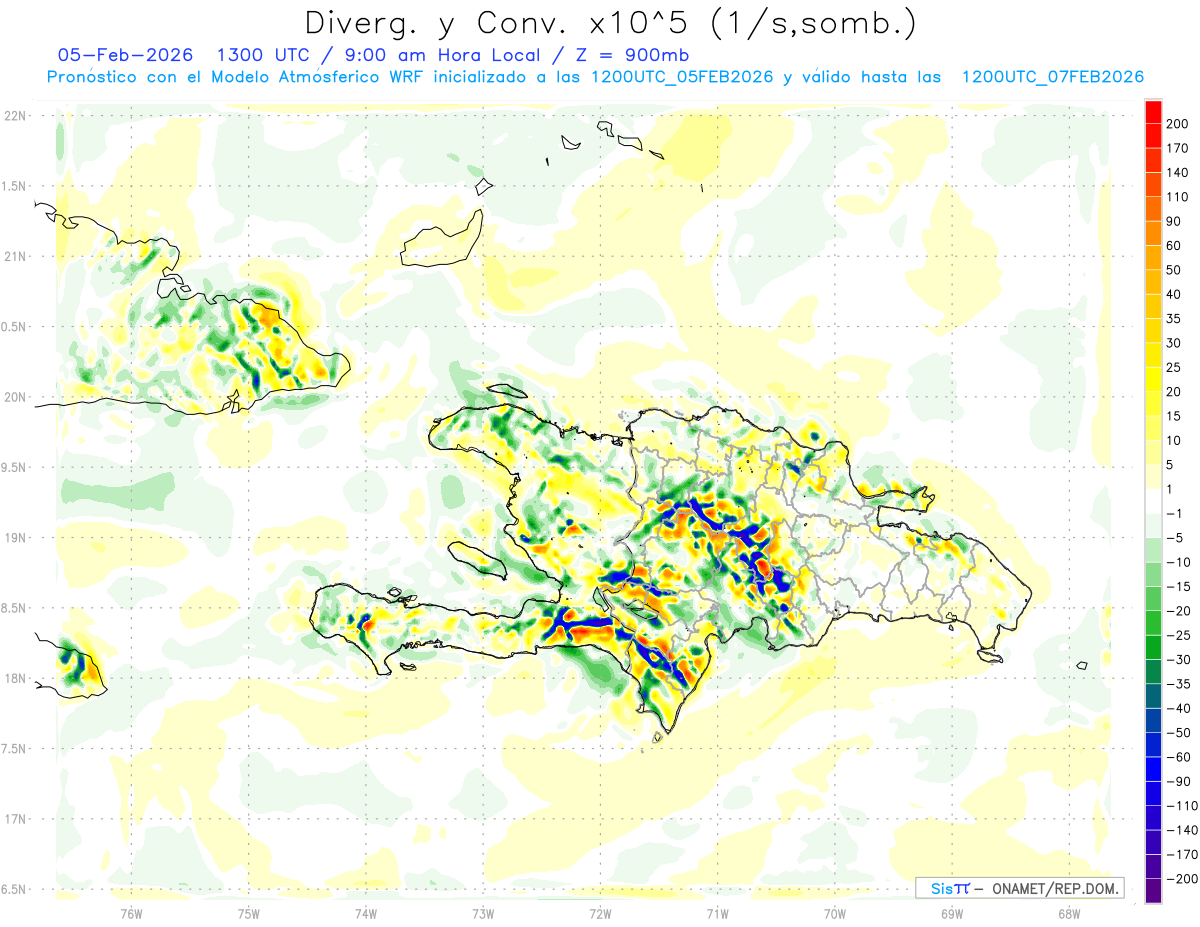This screenshot has height=927, width=1200.
Task: Click the white swatch between 1 and -1
Action: pyautogui.click(x=1153, y=502)
